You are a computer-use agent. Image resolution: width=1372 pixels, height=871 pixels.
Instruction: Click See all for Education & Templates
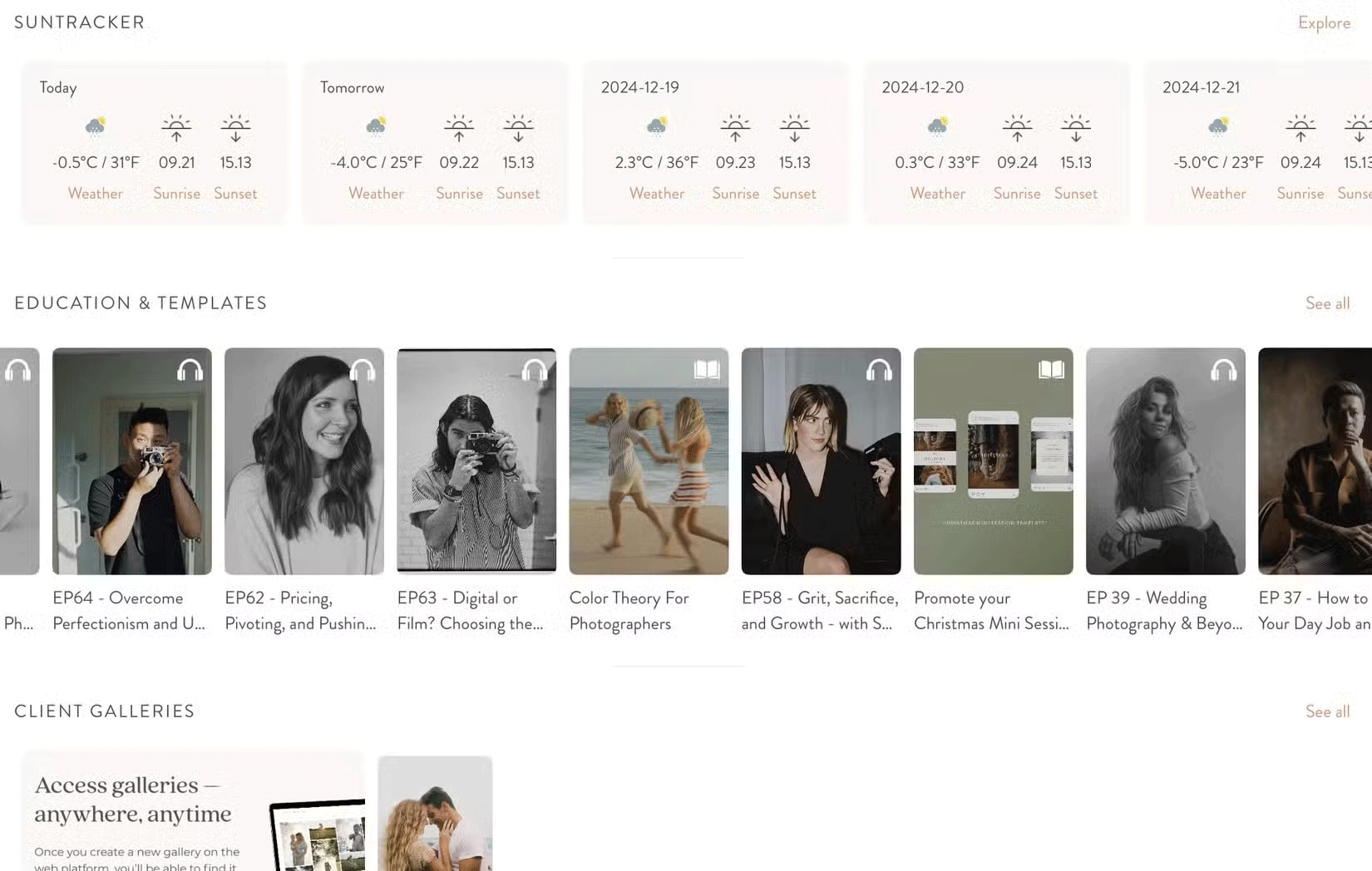pyautogui.click(x=1326, y=303)
